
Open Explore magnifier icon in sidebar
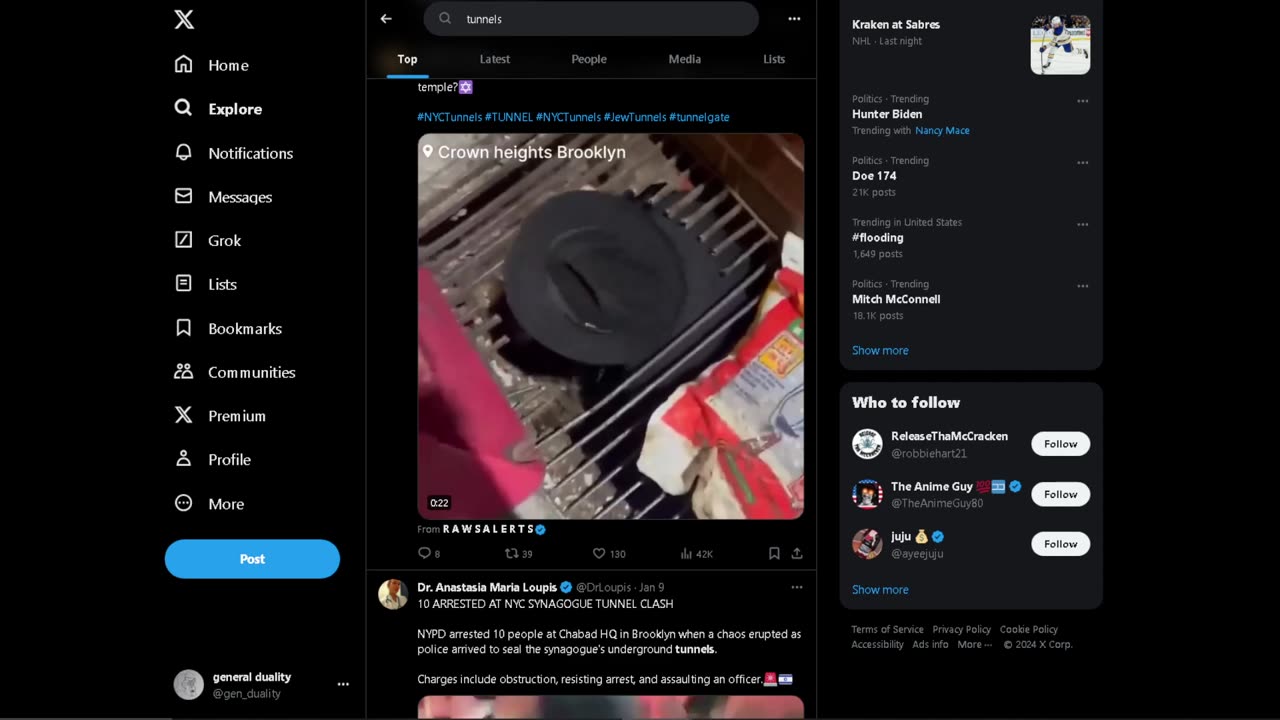pos(183,108)
